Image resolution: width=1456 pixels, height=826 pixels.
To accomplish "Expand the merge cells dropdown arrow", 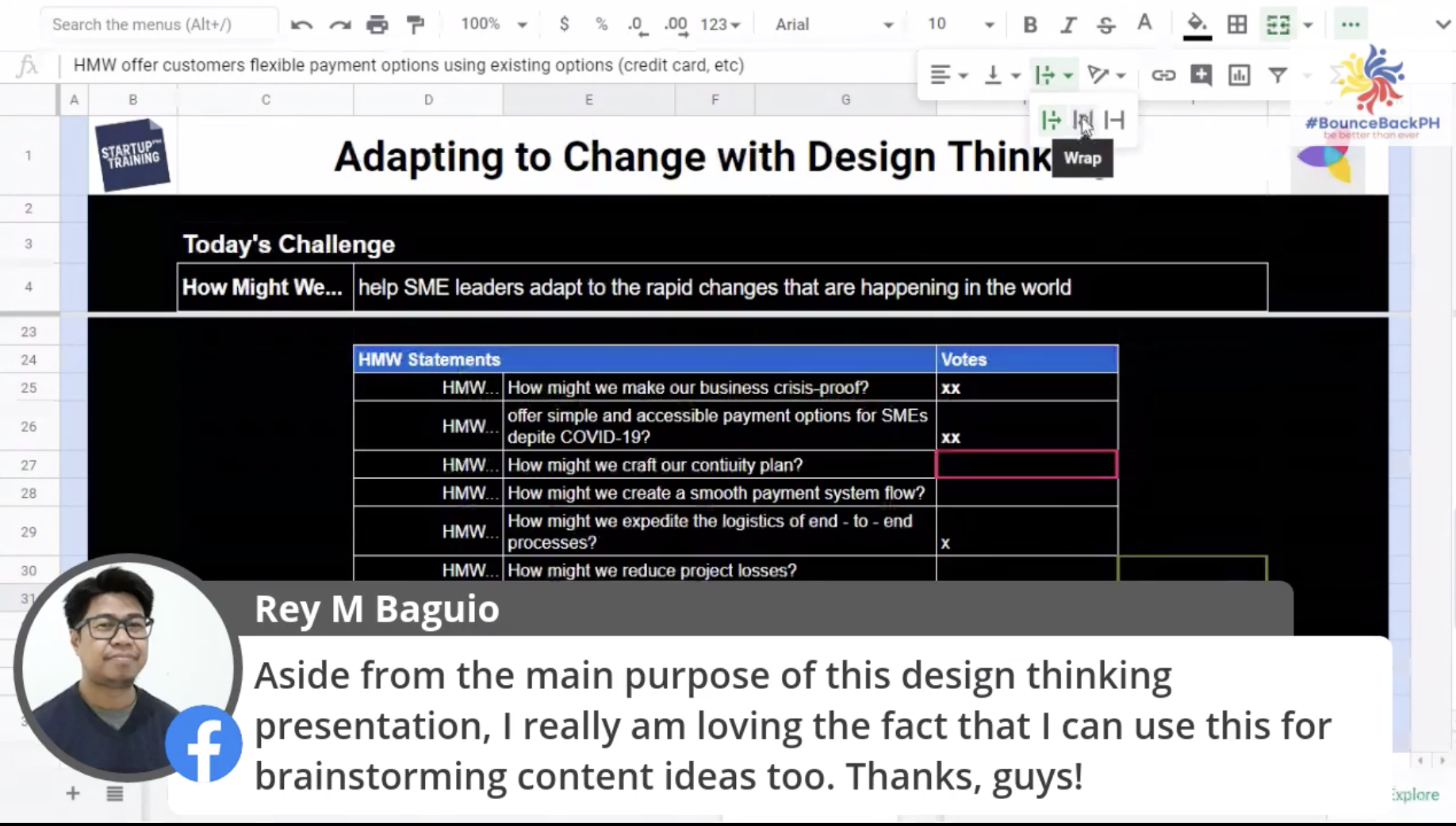I will (x=1308, y=25).
